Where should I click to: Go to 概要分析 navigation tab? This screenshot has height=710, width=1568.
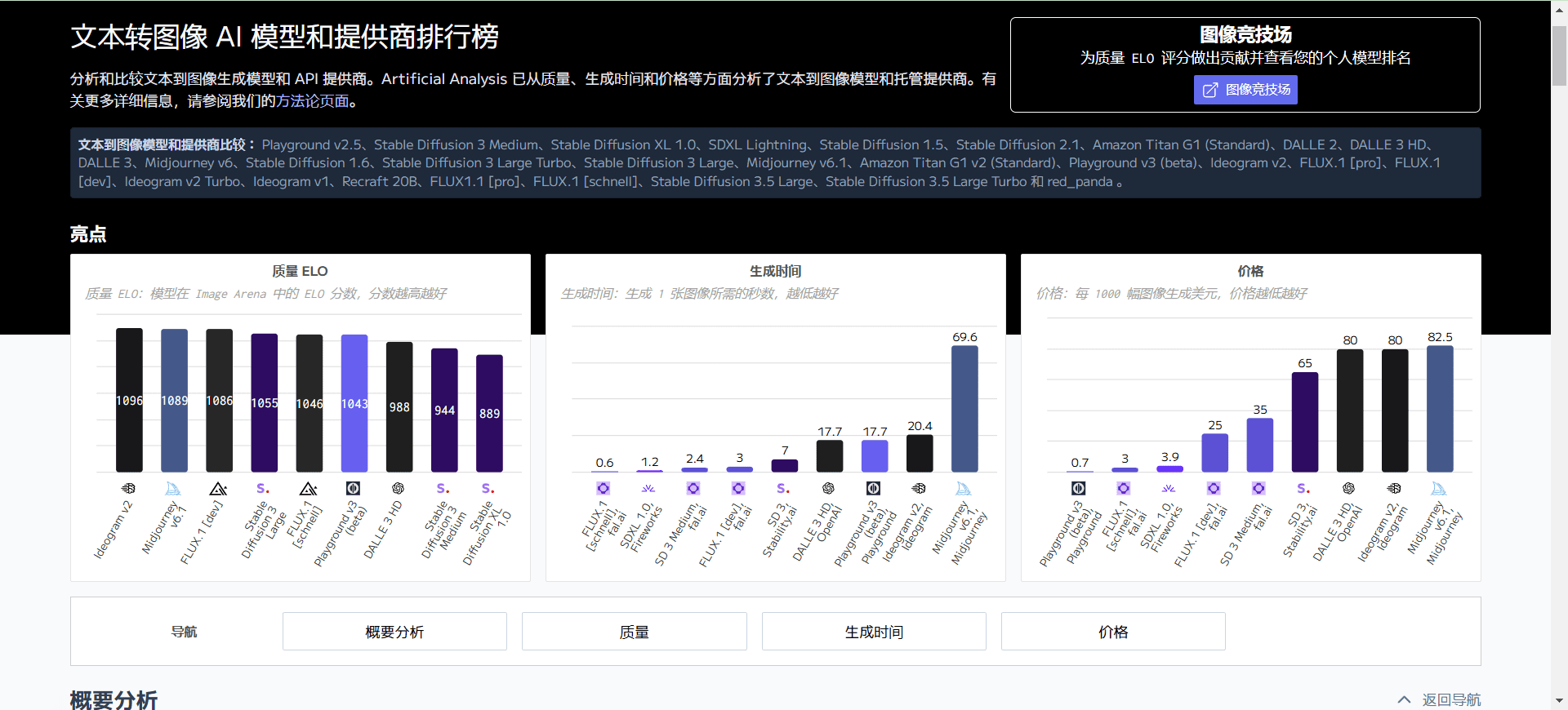[394, 632]
